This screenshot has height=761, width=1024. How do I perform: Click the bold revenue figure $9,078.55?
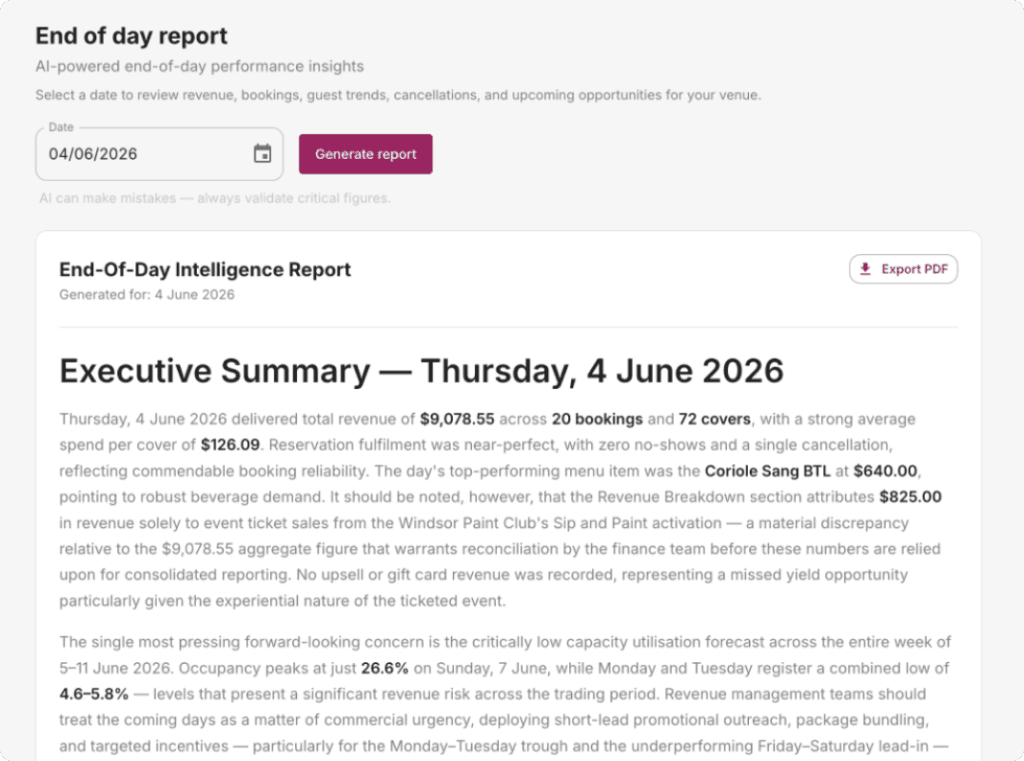tap(457, 419)
